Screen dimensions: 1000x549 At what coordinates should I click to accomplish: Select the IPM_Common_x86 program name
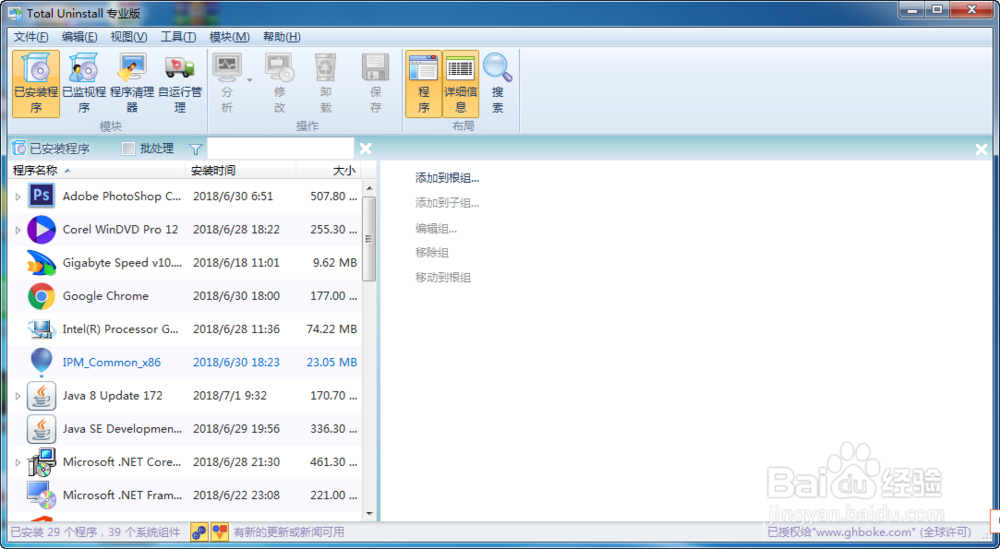coord(112,362)
